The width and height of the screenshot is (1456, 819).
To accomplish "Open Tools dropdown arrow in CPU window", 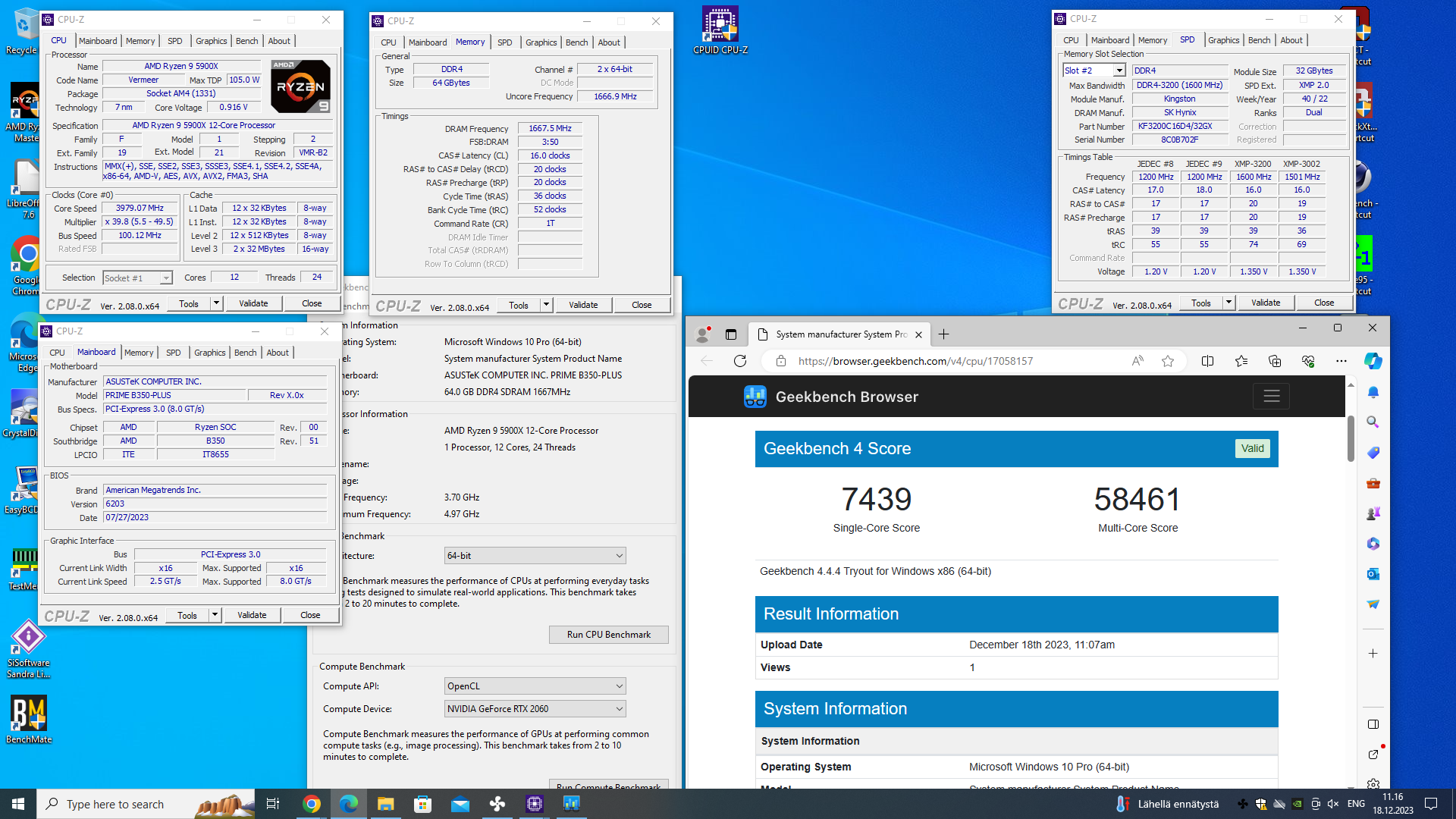I will [216, 303].
